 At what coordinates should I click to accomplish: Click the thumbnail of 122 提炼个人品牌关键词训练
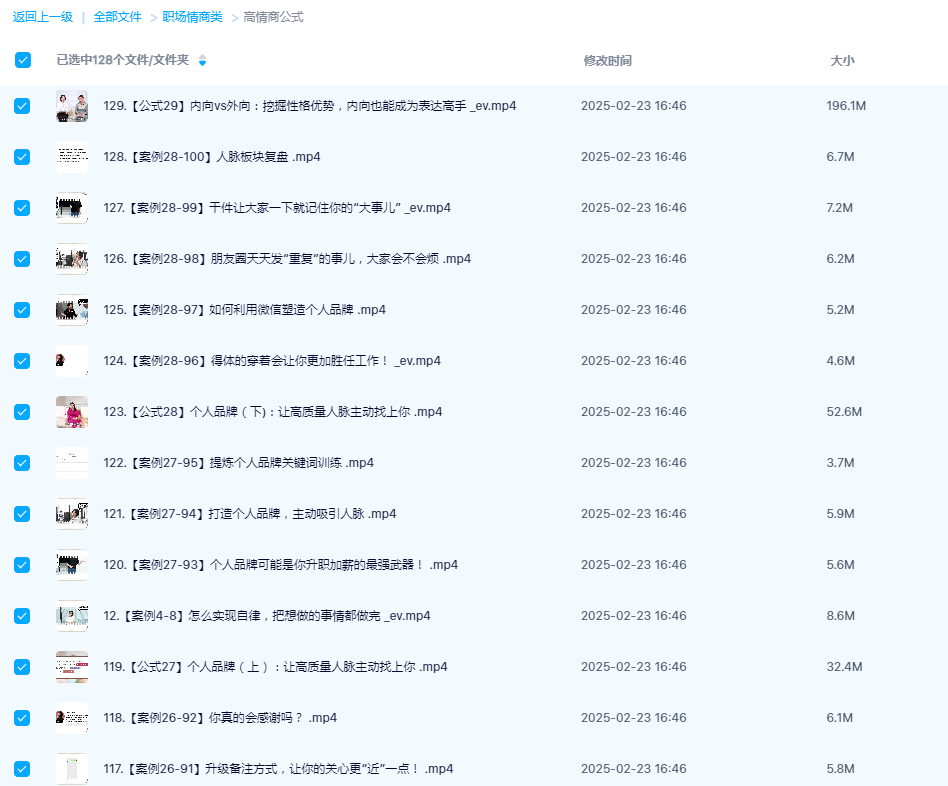point(71,462)
